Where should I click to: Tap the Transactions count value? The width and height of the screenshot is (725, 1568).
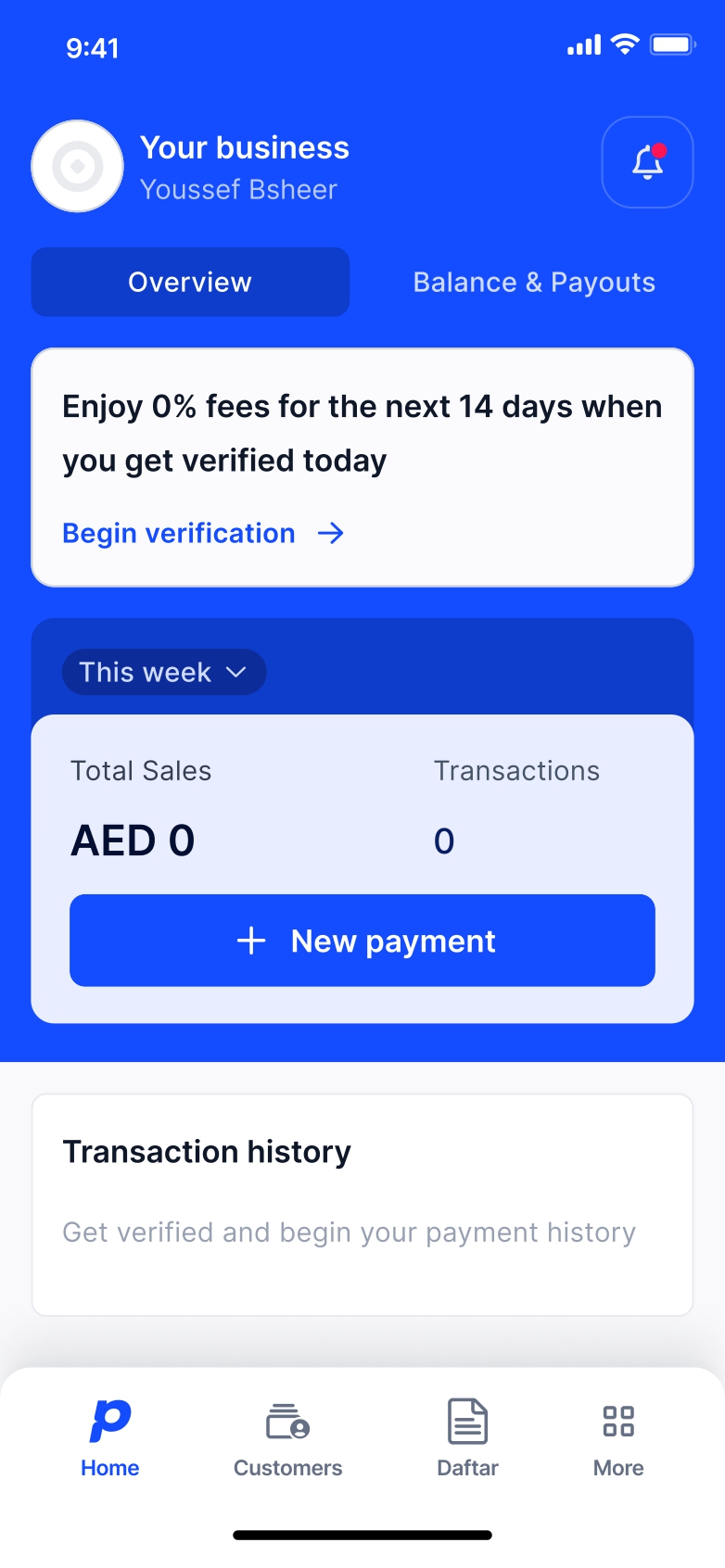coord(444,841)
